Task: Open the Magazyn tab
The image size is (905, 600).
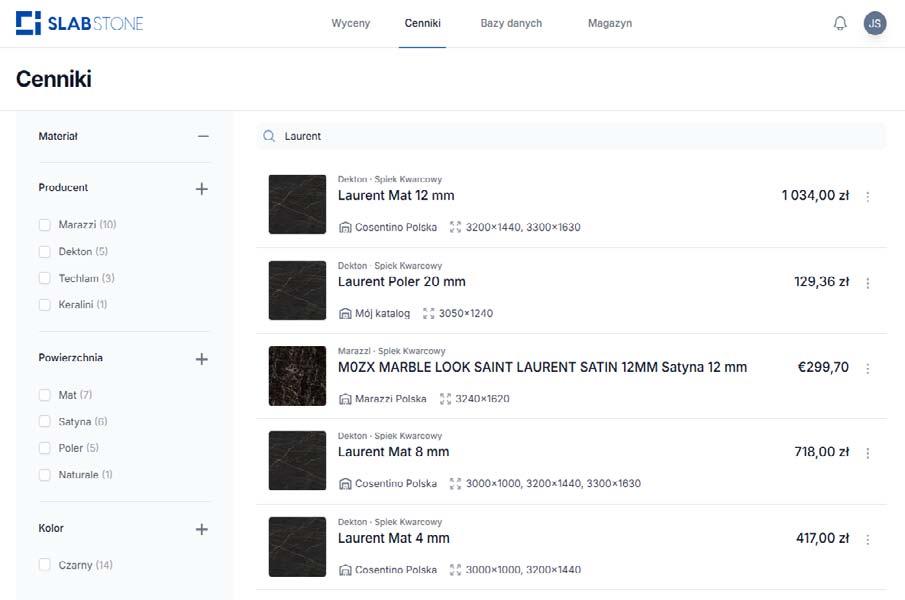Action: point(610,23)
